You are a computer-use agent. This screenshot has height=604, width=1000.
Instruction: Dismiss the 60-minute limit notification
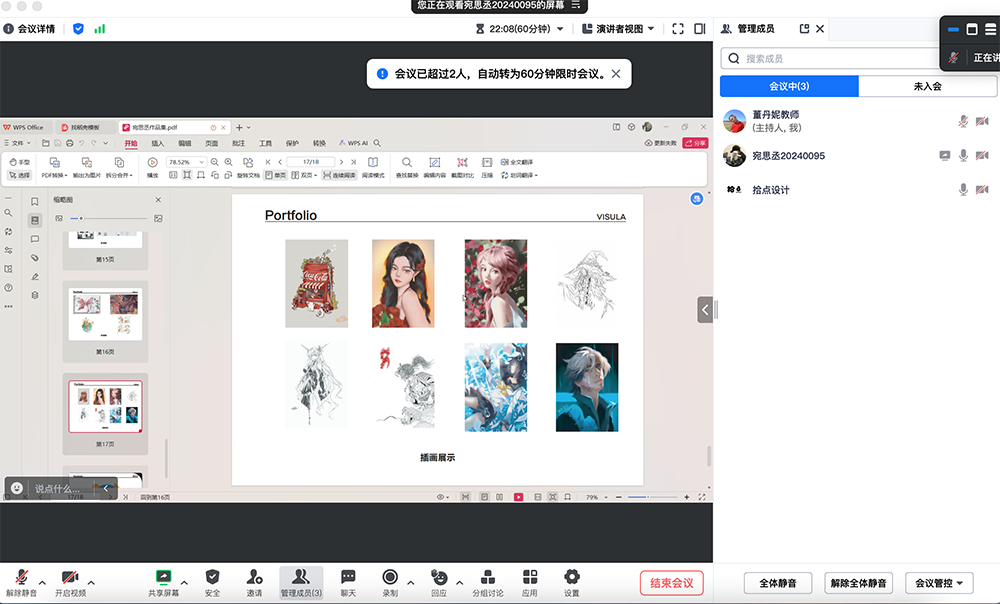coord(616,73)
